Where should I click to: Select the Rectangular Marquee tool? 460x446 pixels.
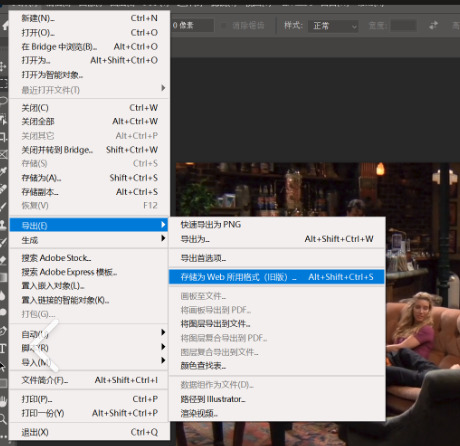pyautogui.click(x=3, y=83)
